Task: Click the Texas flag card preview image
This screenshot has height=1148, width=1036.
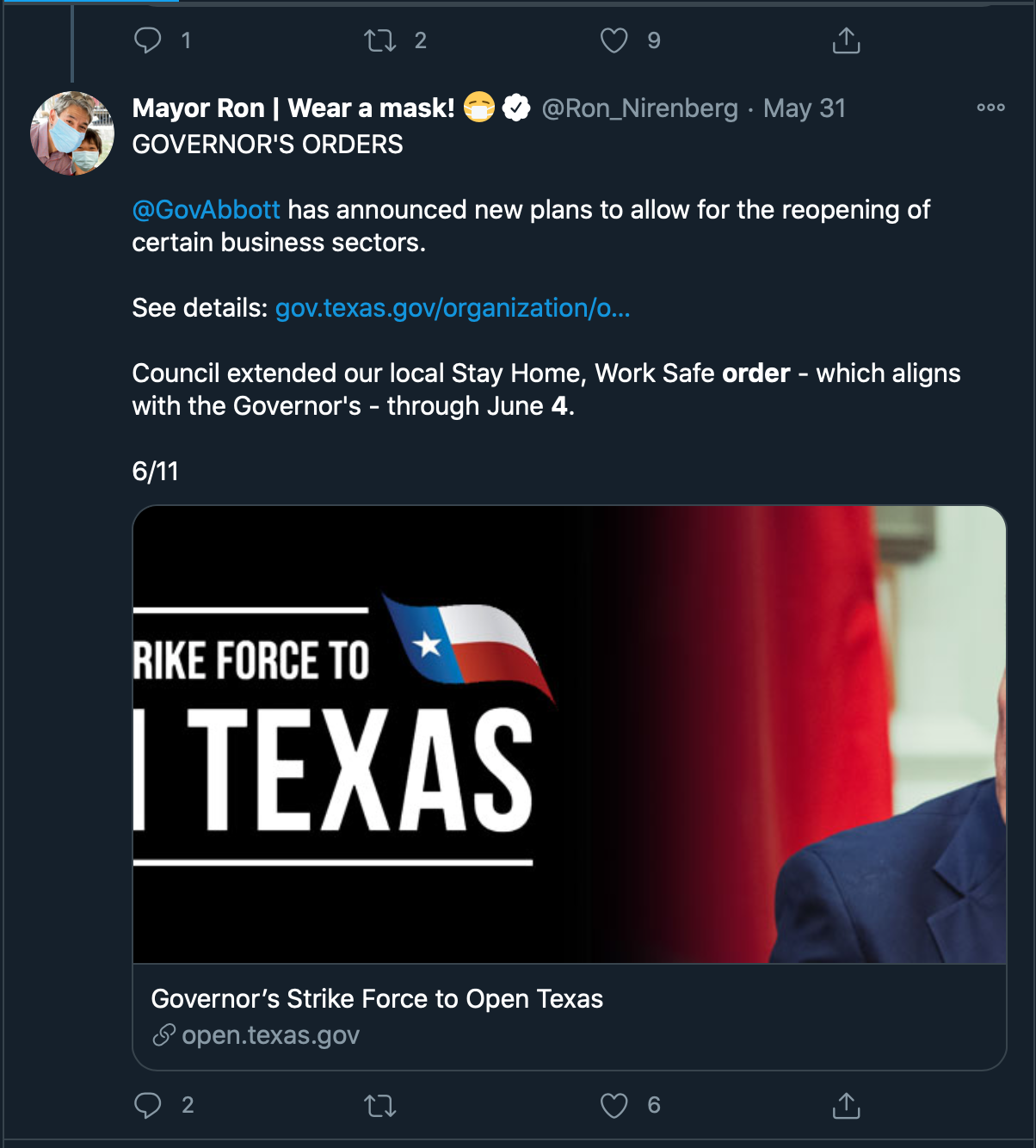Action: [569, 734]
